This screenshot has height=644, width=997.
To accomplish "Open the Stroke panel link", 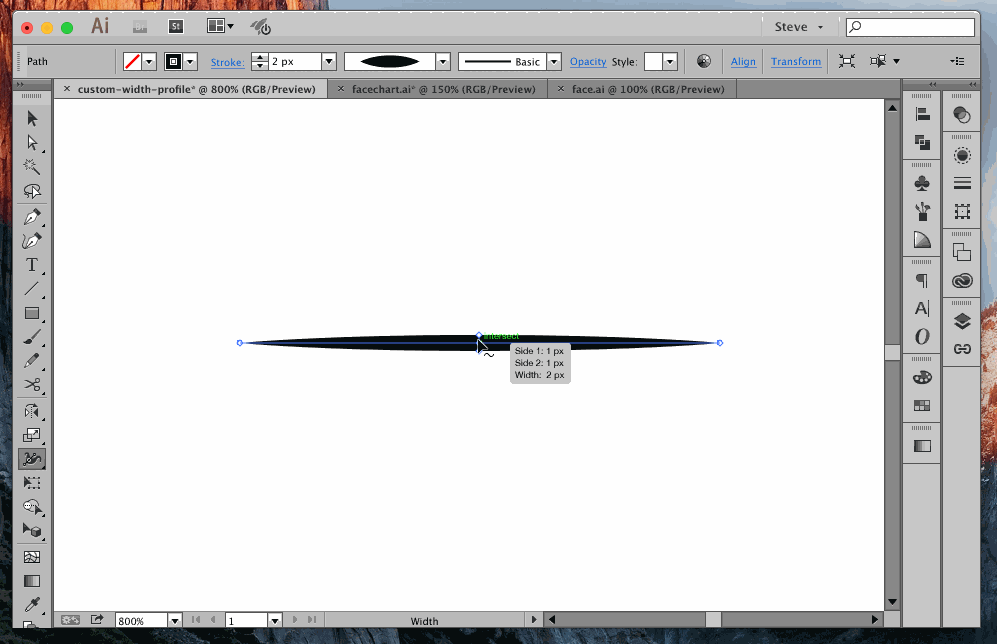I will [227, 62].
